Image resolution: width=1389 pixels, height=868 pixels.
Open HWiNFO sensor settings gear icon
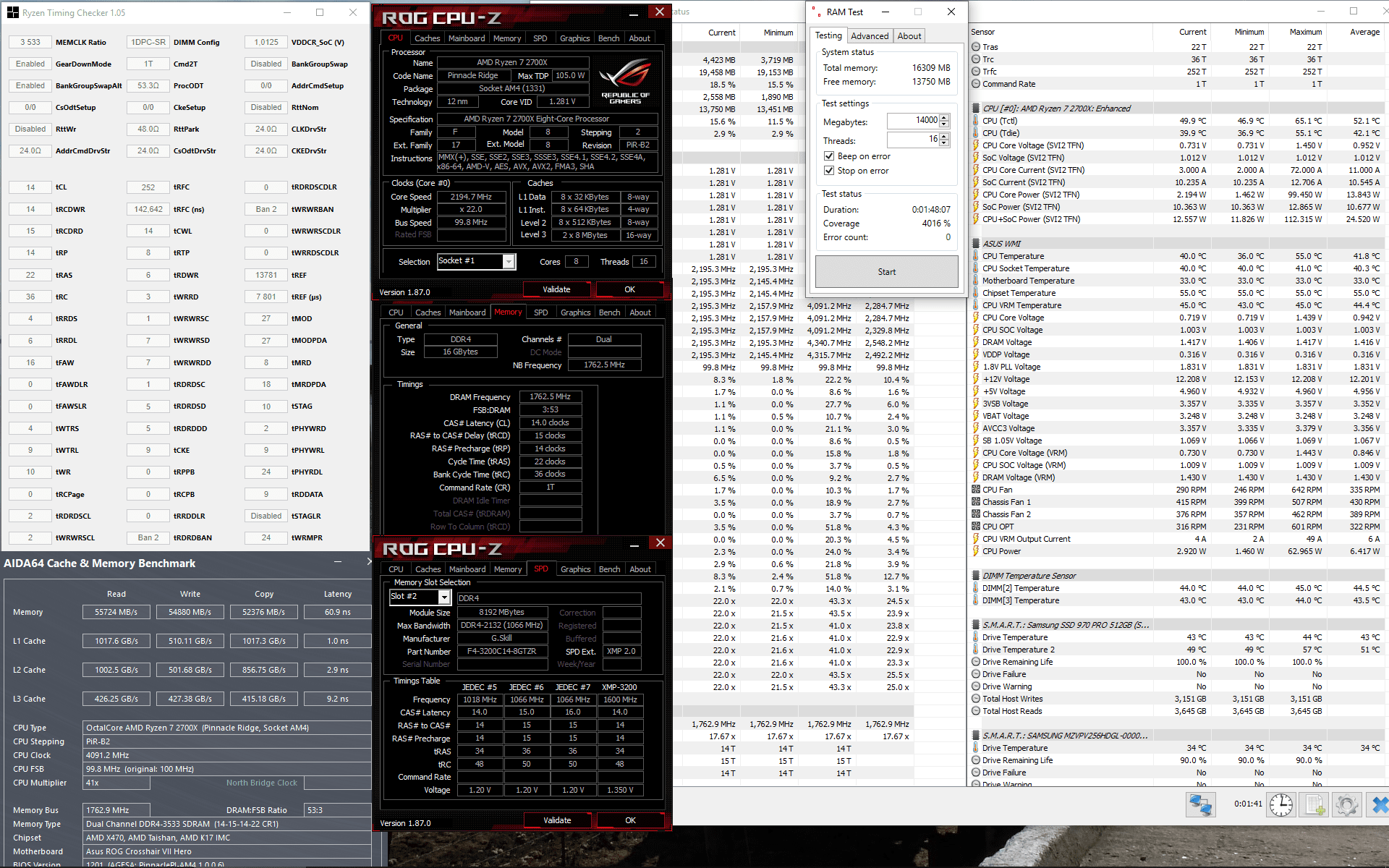(x=1346, y=804)
